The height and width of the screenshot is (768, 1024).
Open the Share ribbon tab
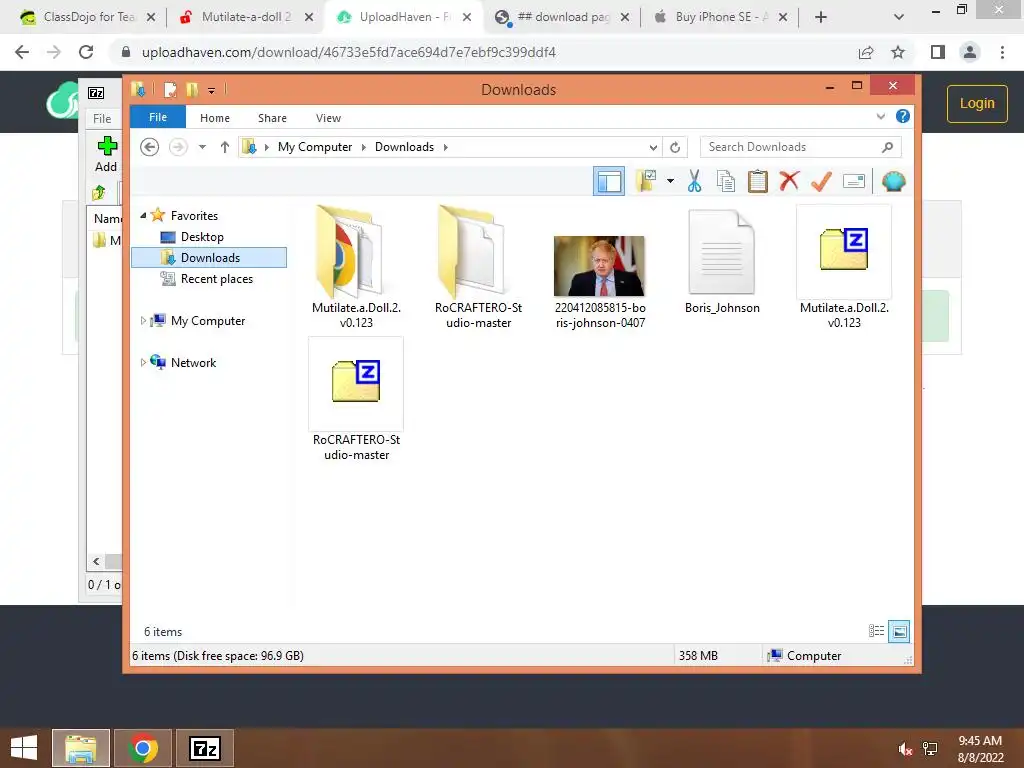point(272,118)
